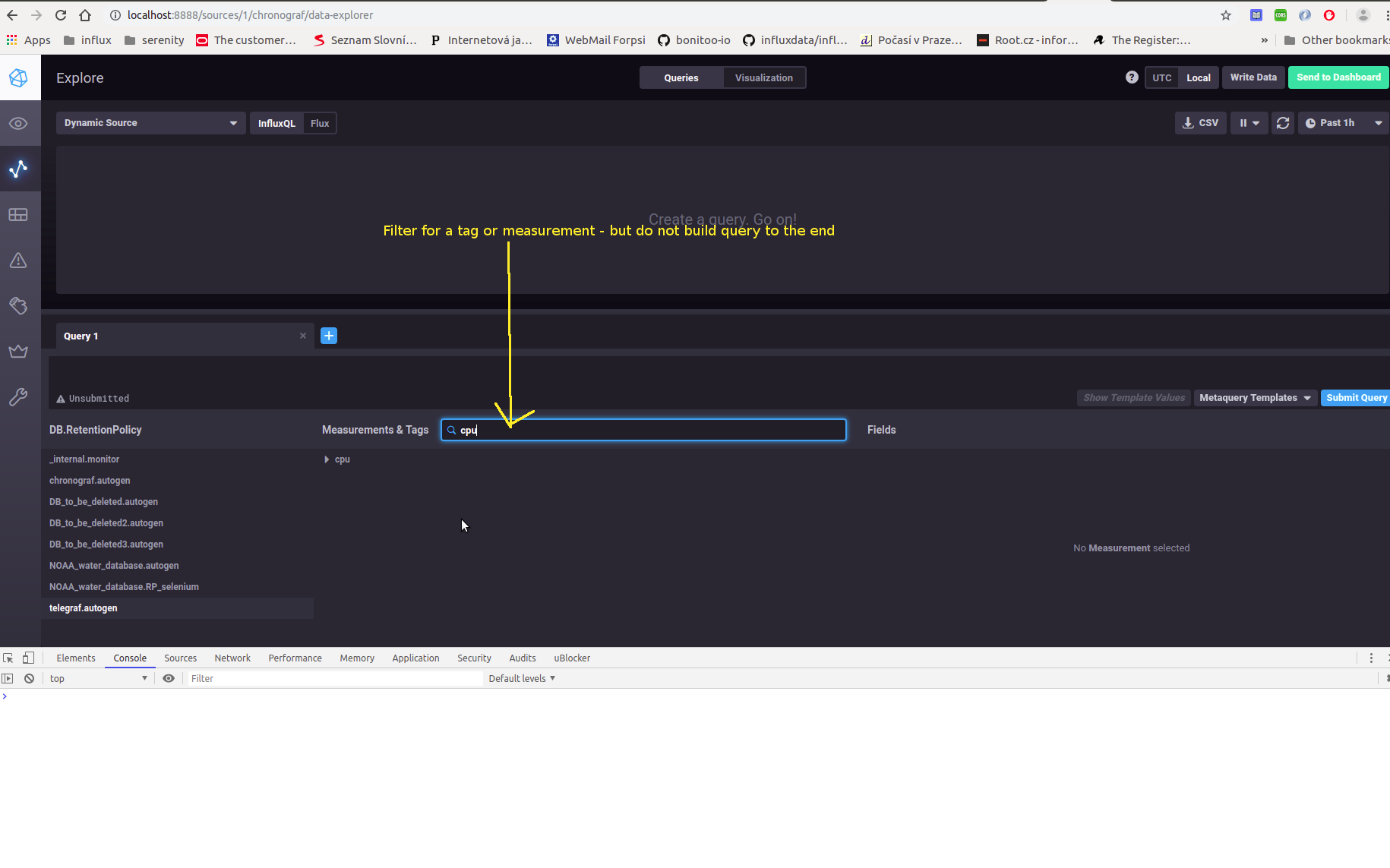This screenshot has height=868, width=1390.
Task: Select telegraf.autogen from the database list
Action: click(x=84, y=608)
